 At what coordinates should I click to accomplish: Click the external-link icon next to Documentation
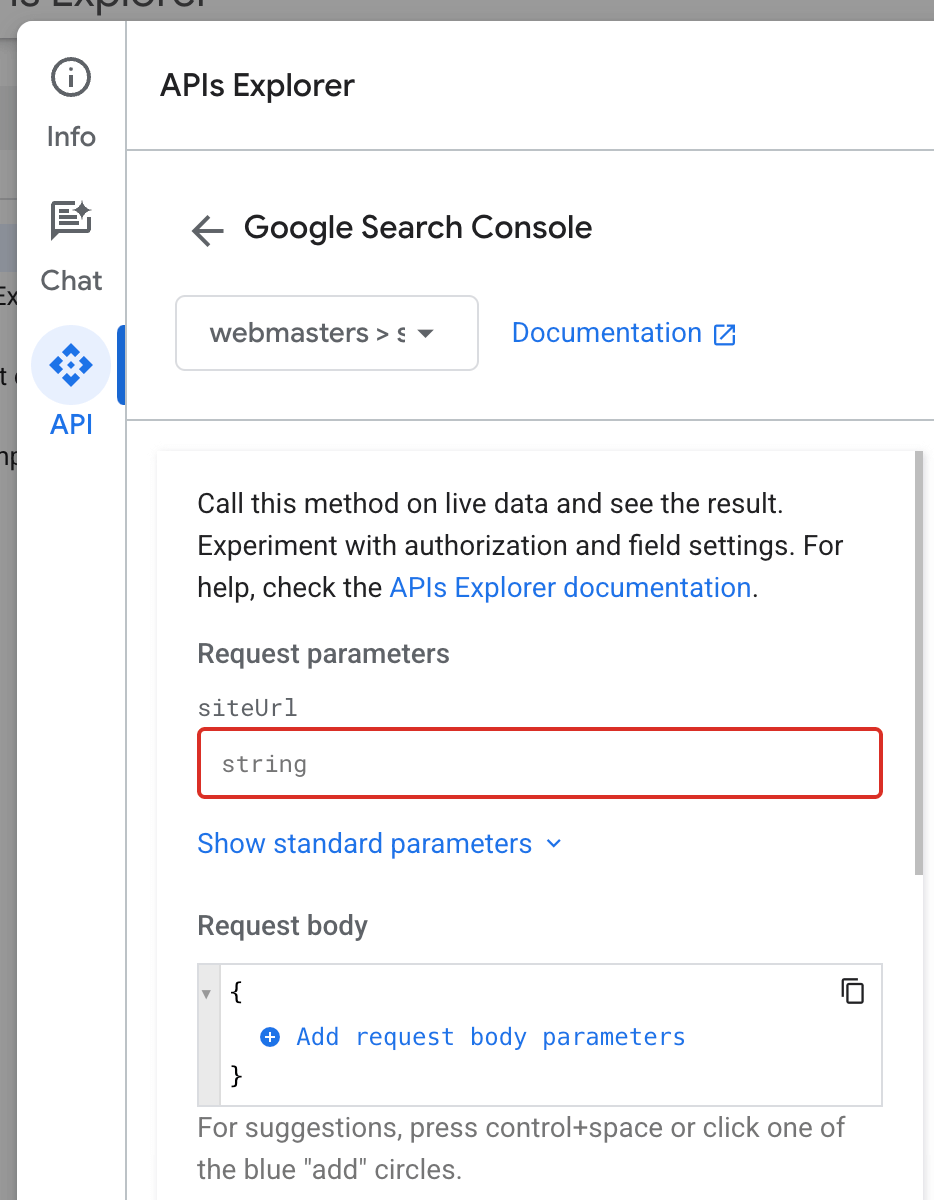pos(724,334)
